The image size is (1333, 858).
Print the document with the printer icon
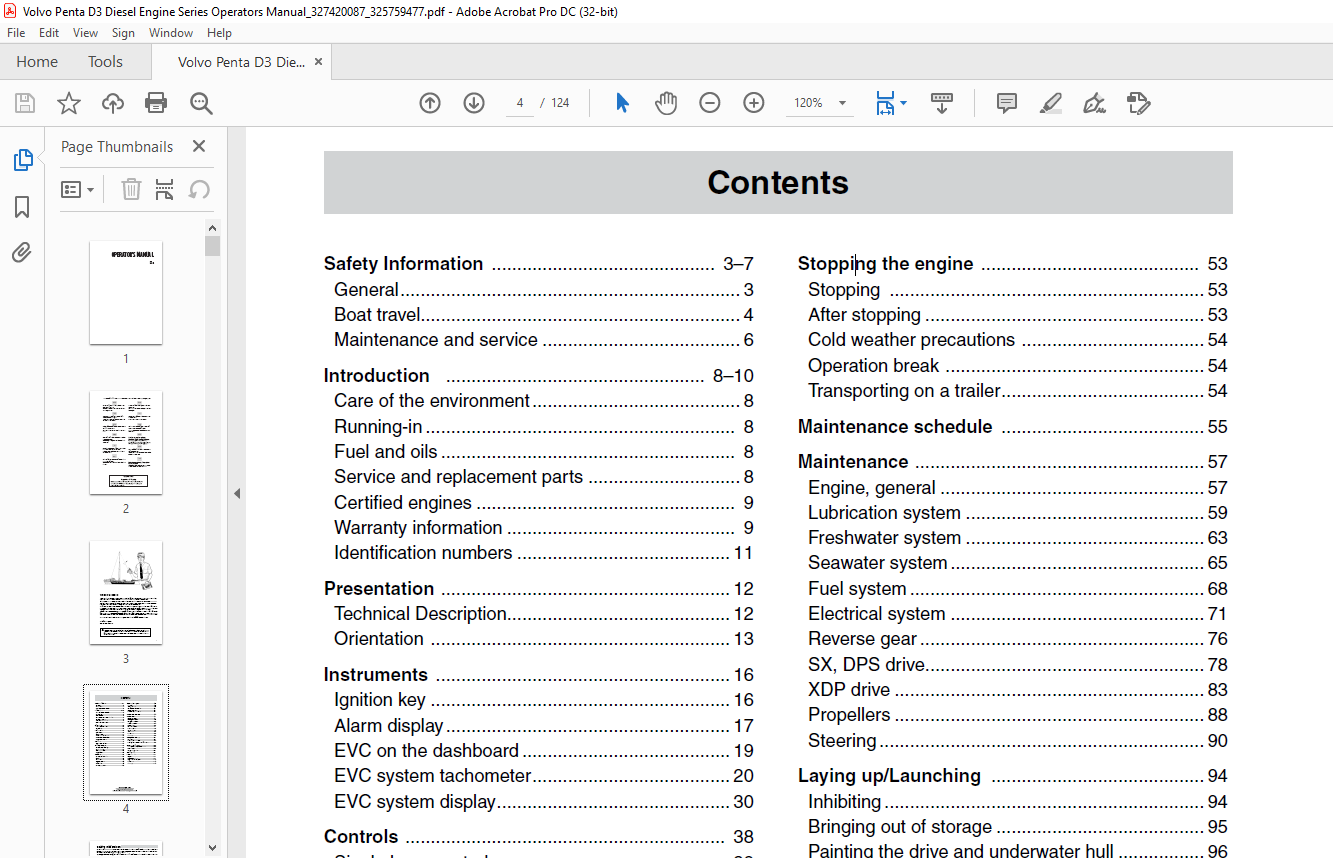click(156, 103)
